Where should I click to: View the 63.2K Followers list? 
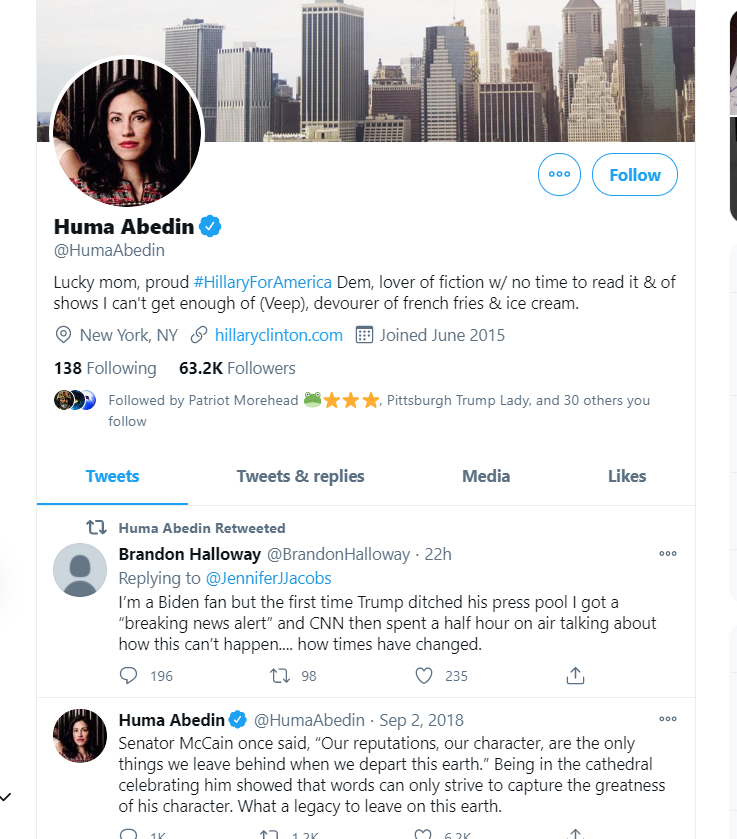point(237,368)
